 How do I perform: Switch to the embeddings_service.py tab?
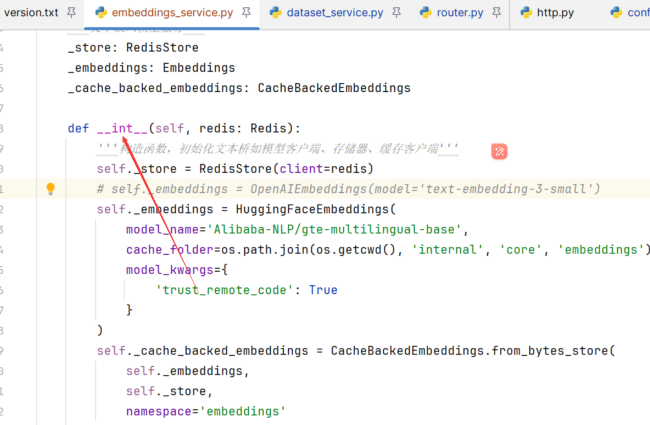172,13
